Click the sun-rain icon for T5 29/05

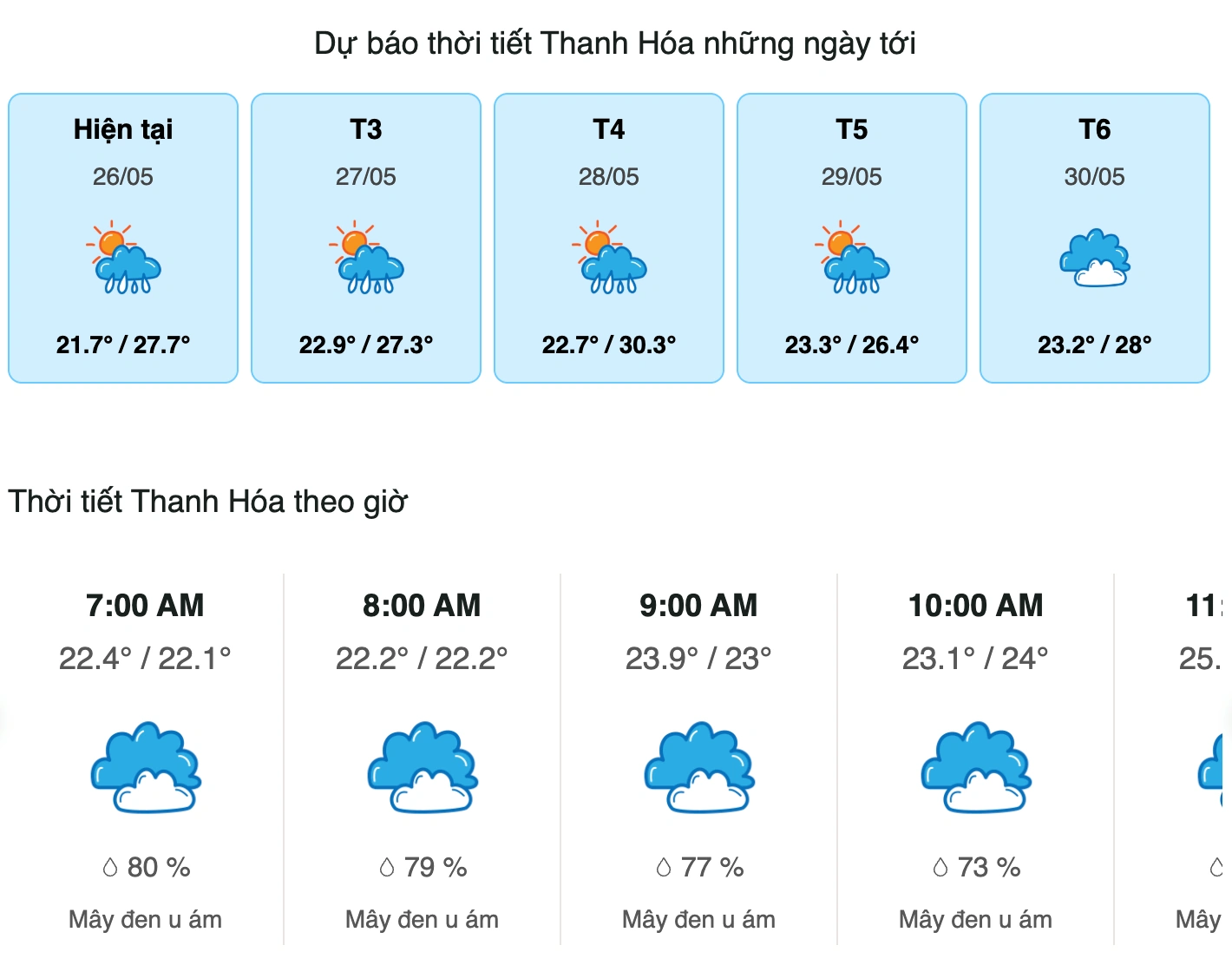pos(852,259)
